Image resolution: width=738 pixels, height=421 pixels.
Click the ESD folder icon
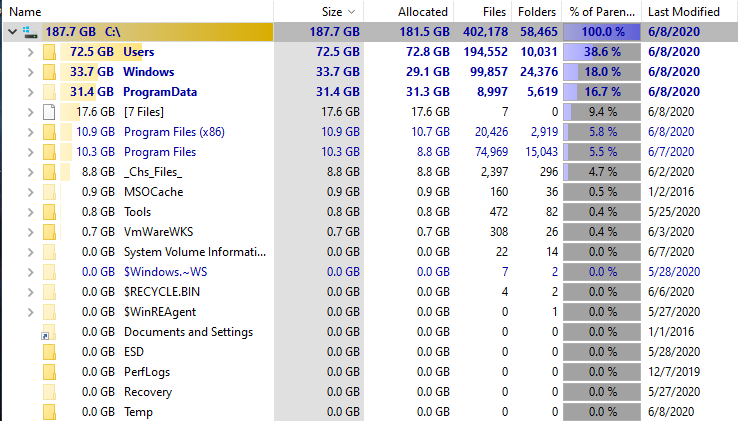point(49,352)
